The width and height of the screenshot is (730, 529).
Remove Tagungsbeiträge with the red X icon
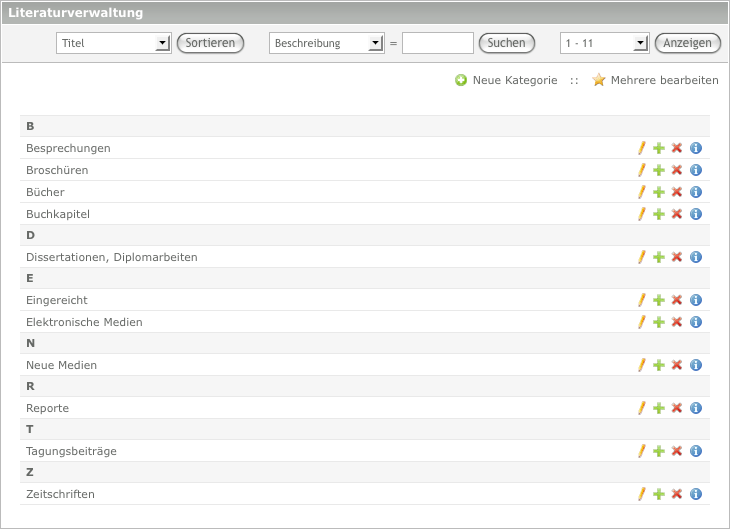[677, 451]
